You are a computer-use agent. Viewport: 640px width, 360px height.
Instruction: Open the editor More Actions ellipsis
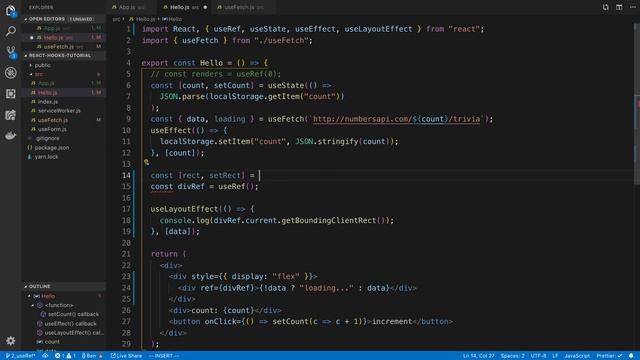(633, 7)
